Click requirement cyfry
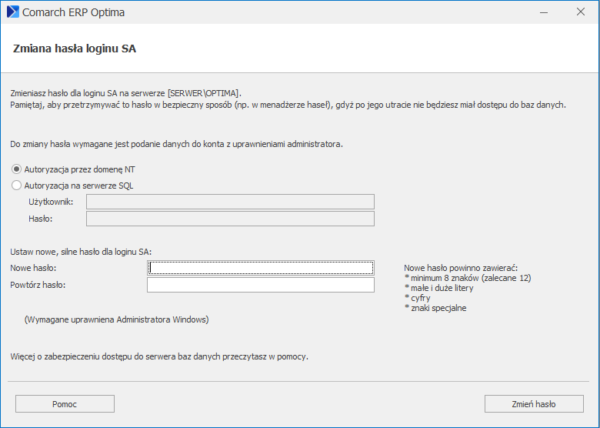This screenshot has height=428, width=600. (x=417, y=298)
